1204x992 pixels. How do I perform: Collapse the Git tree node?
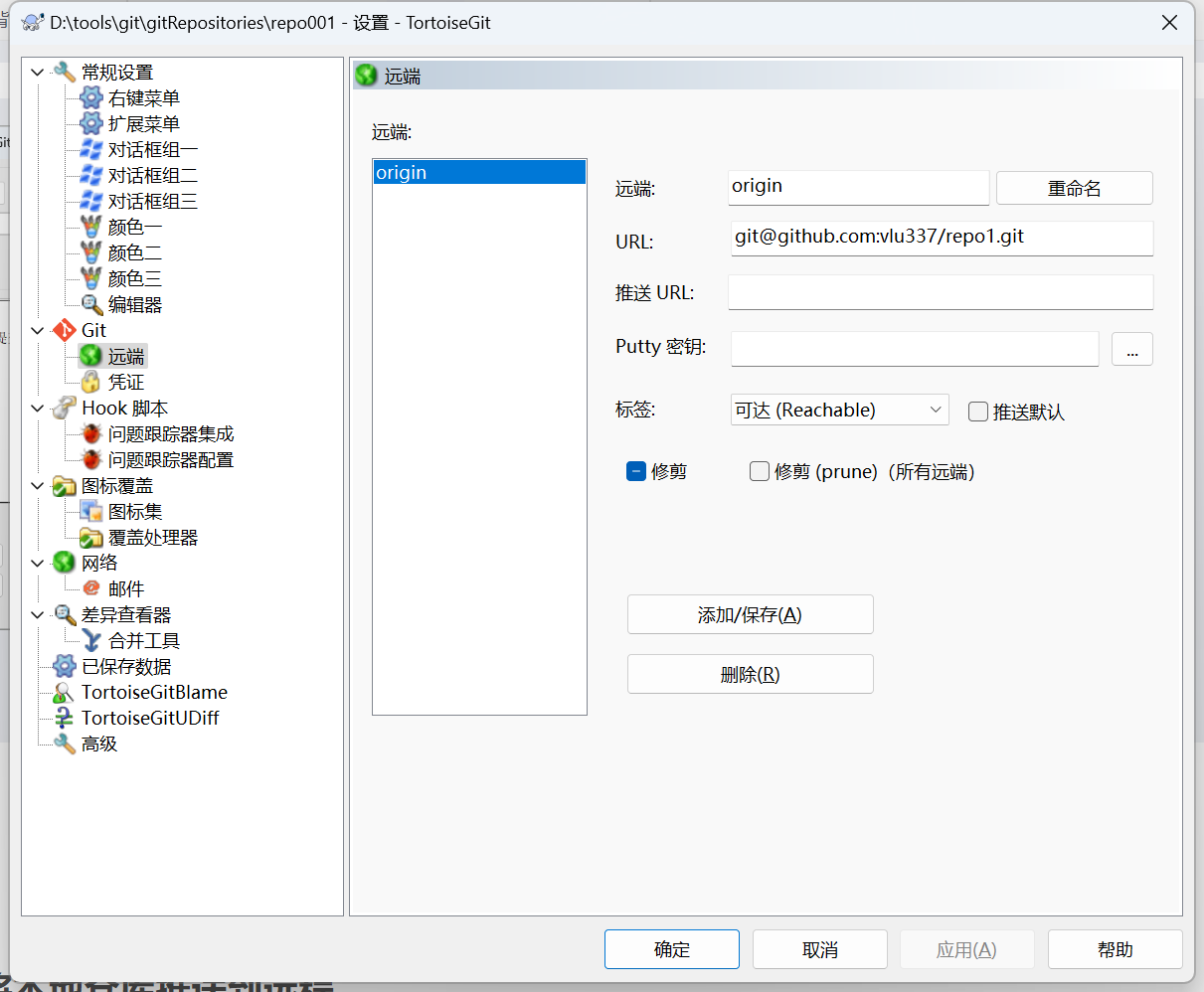(x=38, y=330)
